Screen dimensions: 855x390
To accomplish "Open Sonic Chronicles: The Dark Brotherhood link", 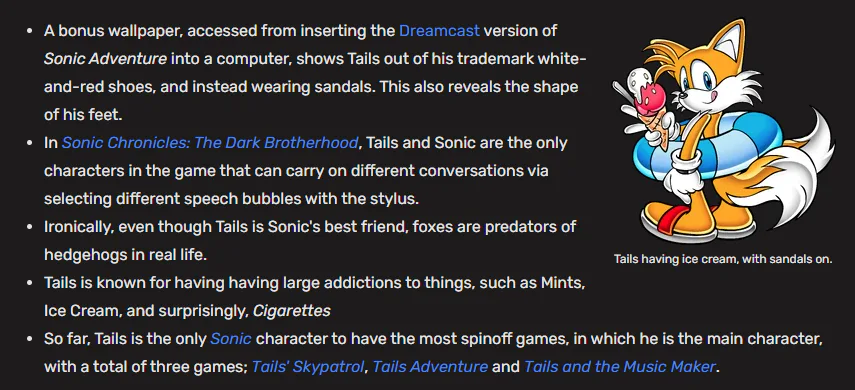I will pos(210,143).
